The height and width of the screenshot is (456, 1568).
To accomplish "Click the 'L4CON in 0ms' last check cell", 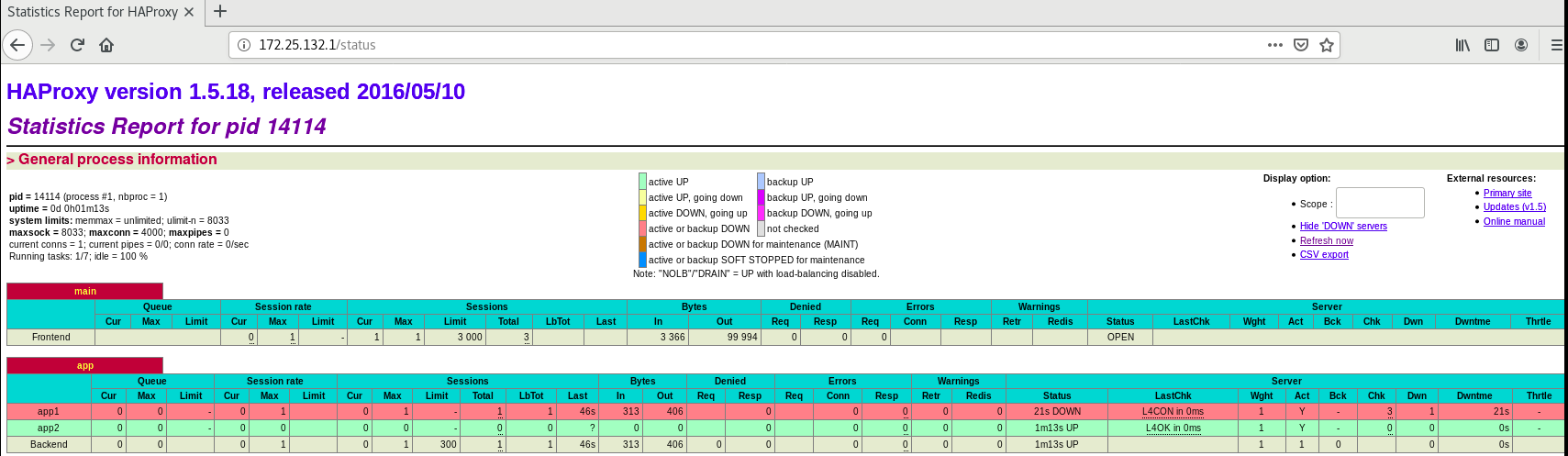I will click(1173, 411).
